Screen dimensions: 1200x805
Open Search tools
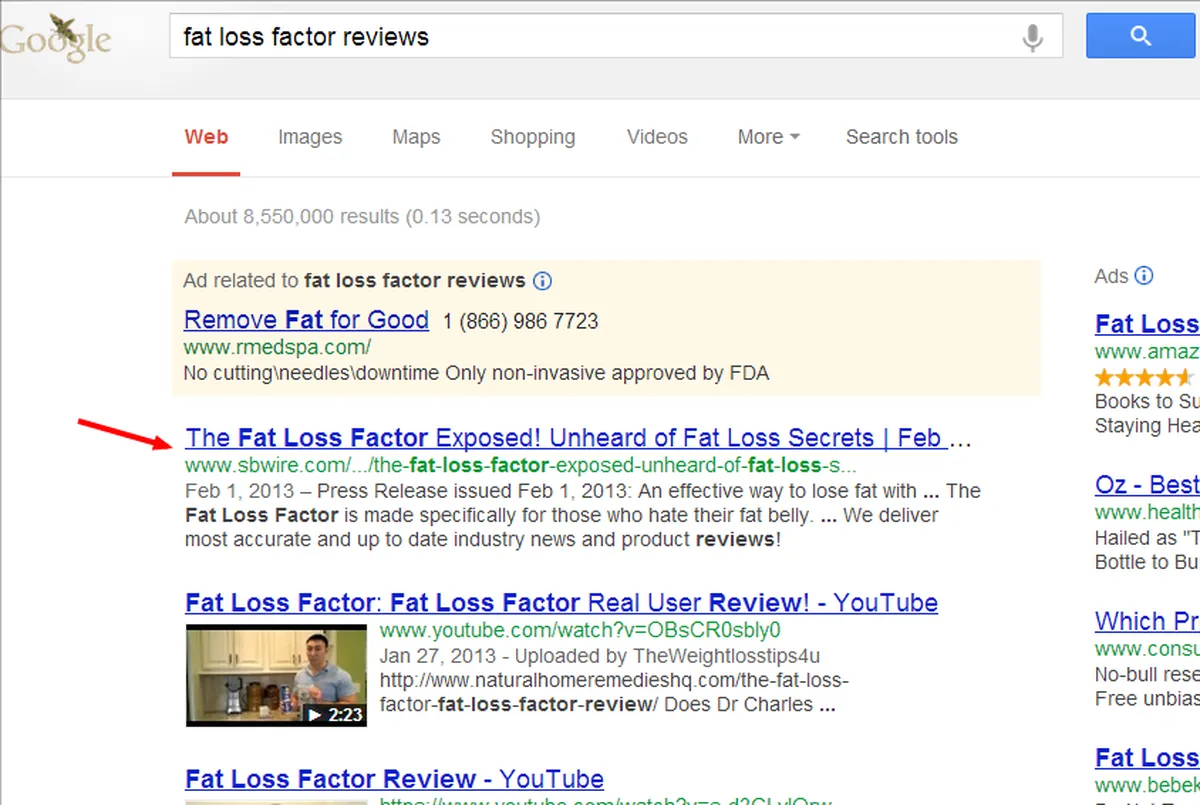(x=902, y=137)
